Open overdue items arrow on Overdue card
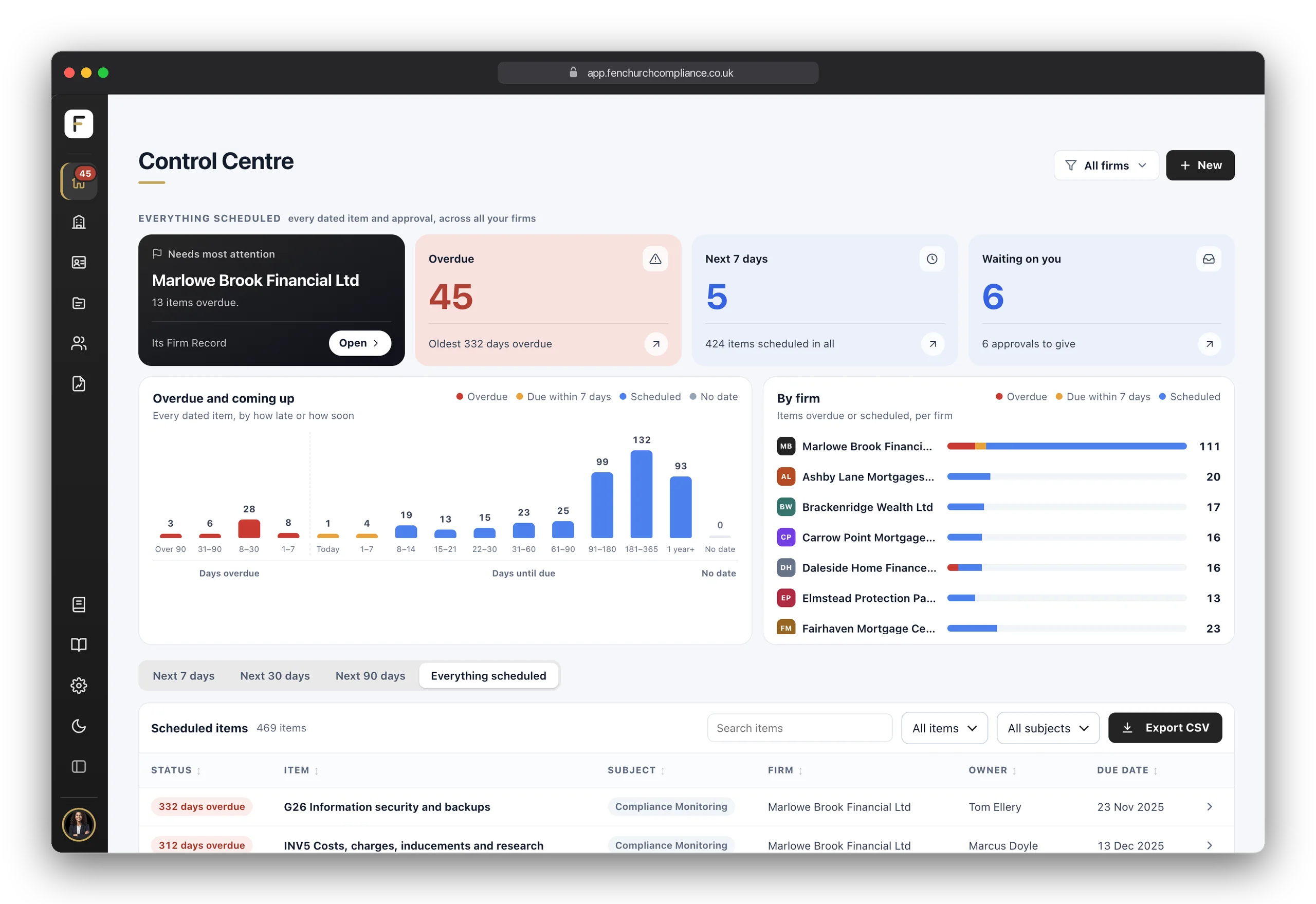The width and height of the screenshot is (1316, 904). point(656,344)
